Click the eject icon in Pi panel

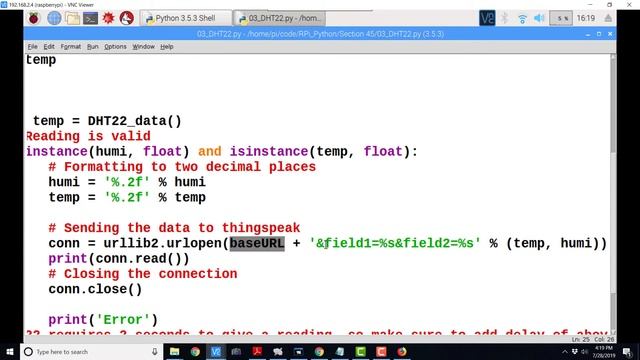(608, 18)
